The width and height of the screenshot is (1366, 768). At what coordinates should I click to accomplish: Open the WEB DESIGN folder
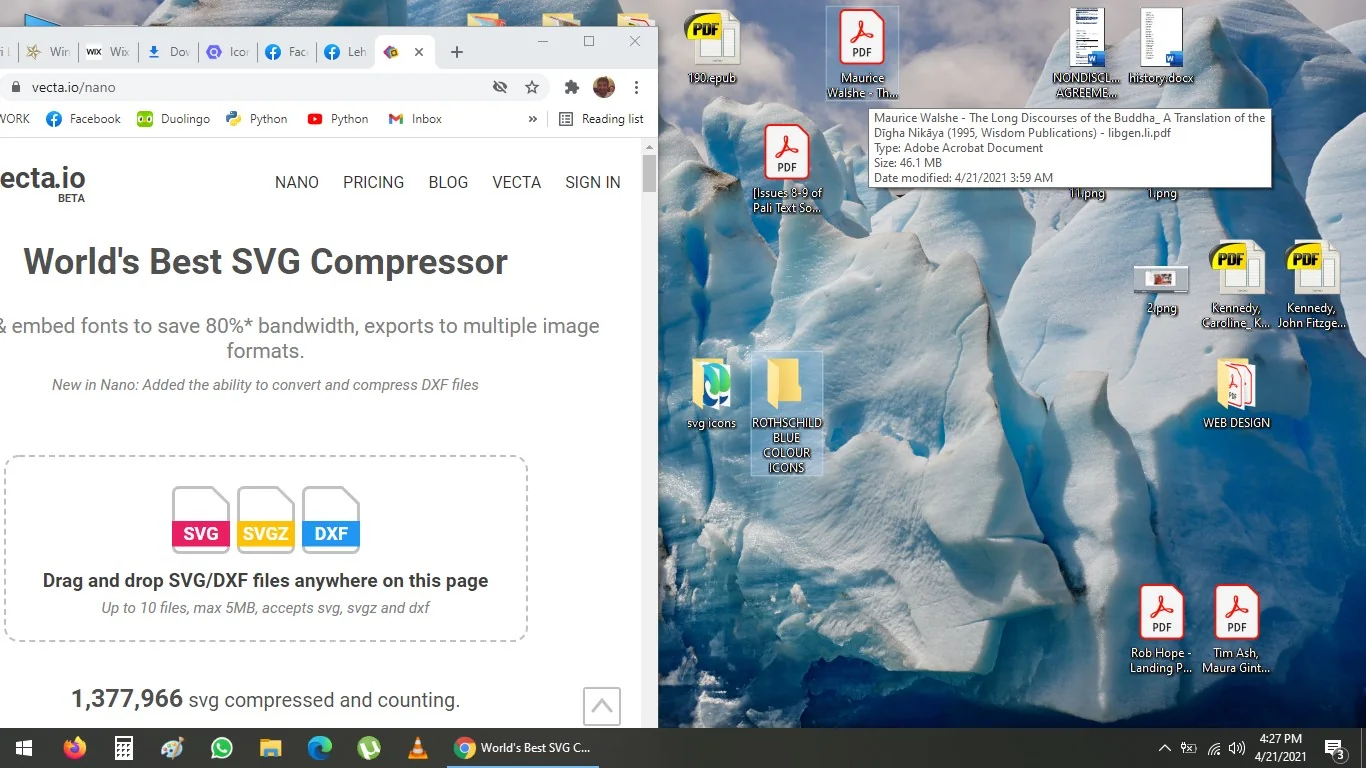[x=1236, y=394]
